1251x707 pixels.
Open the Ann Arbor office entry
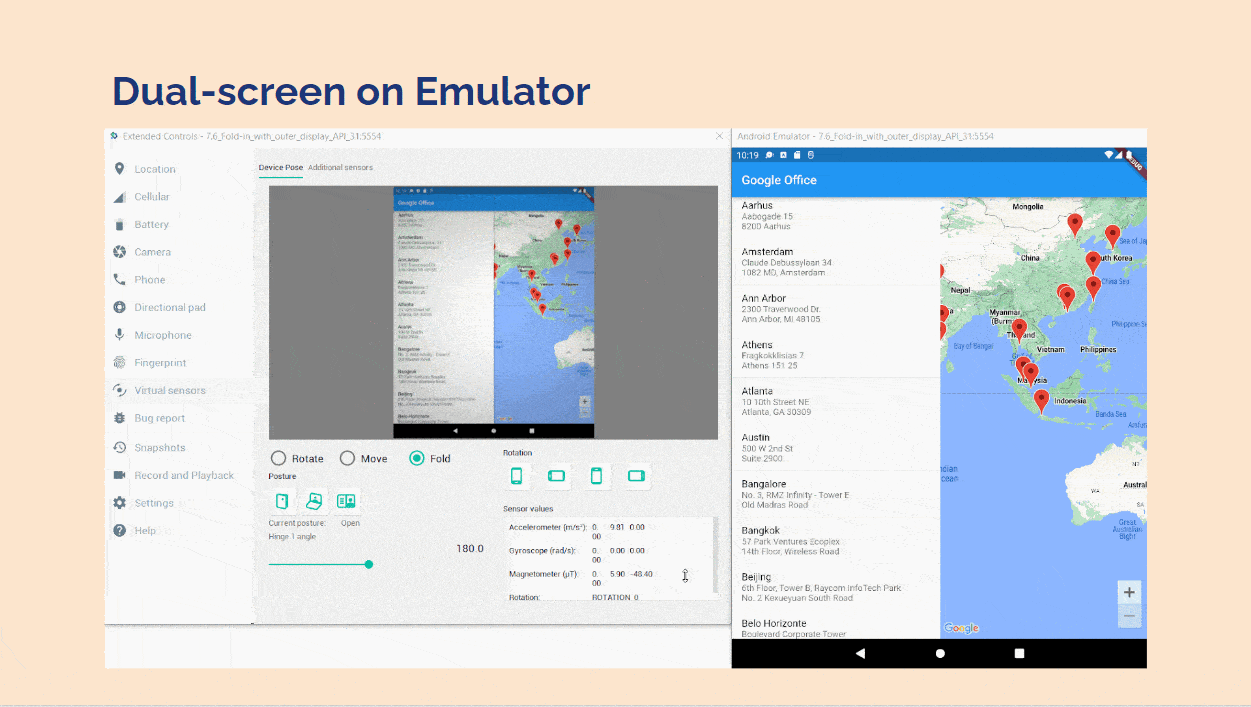(836, 308)
